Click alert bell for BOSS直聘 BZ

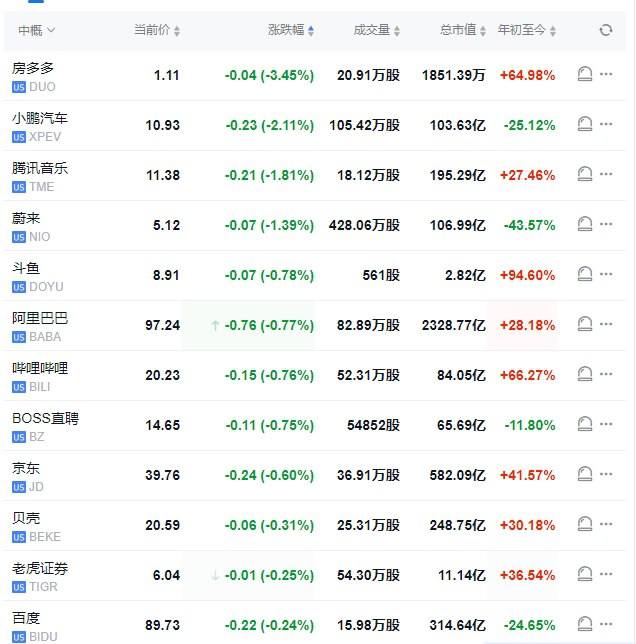585,424
